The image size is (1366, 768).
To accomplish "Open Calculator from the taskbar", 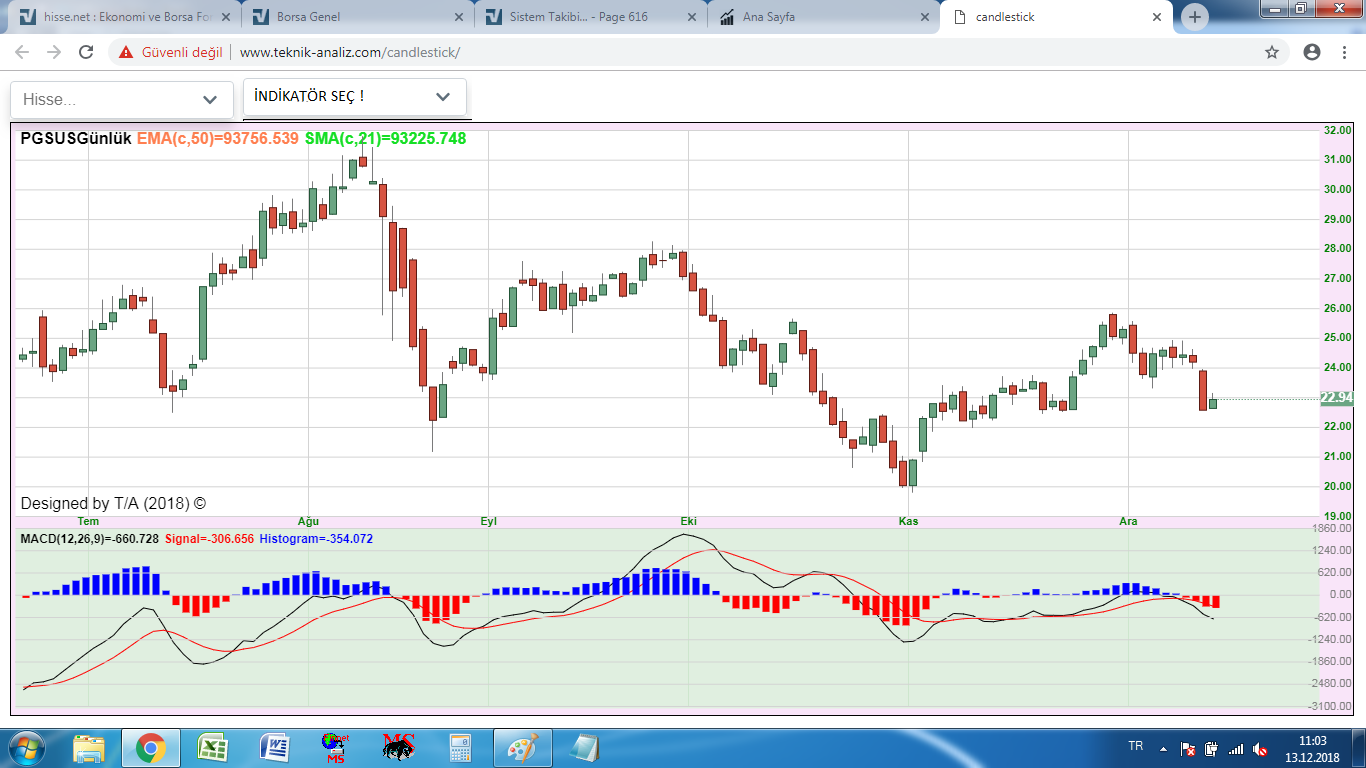I will (x=460, y=748).
